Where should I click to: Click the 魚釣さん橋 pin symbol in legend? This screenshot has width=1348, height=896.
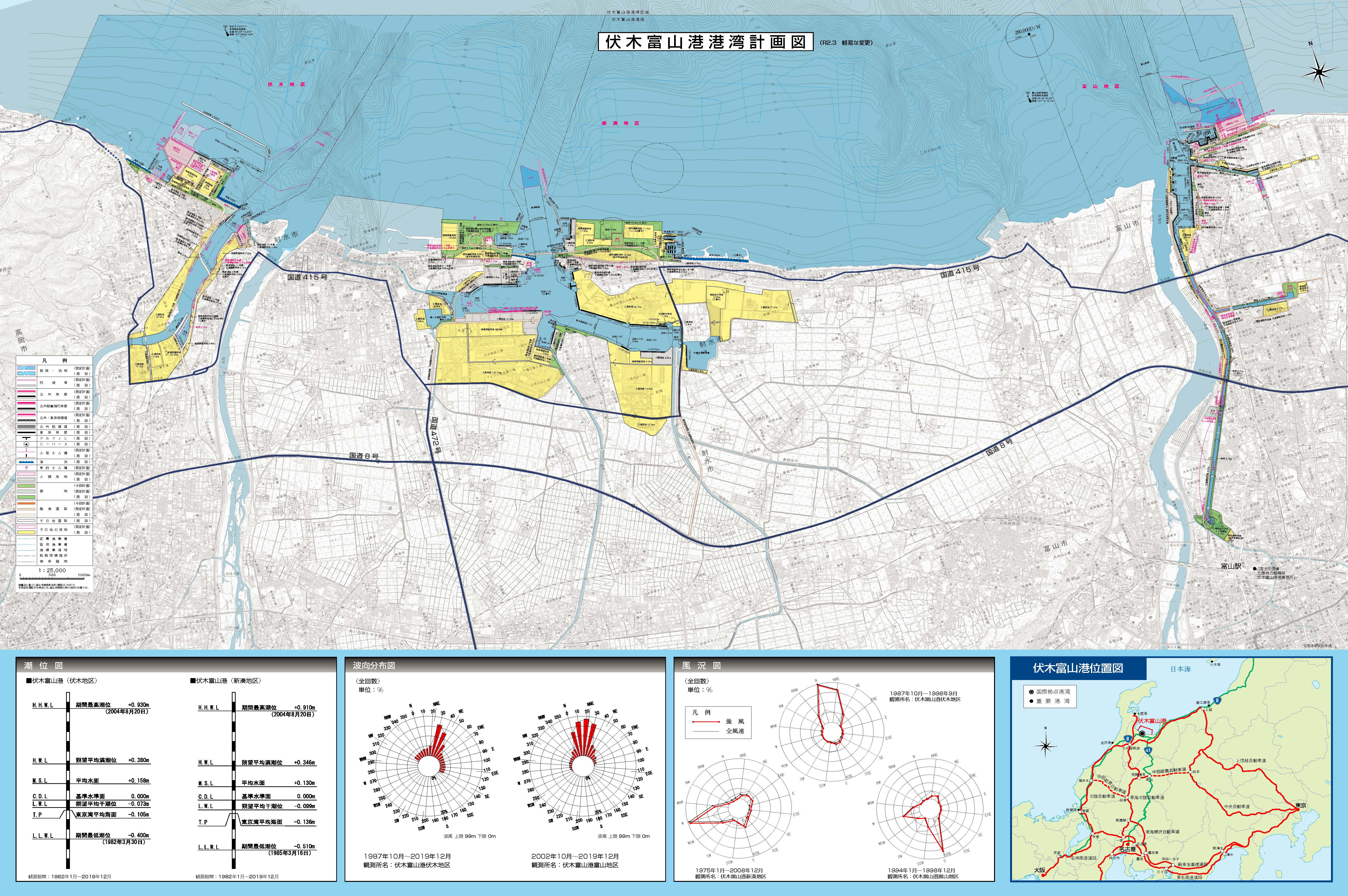(x=26, y=468)
